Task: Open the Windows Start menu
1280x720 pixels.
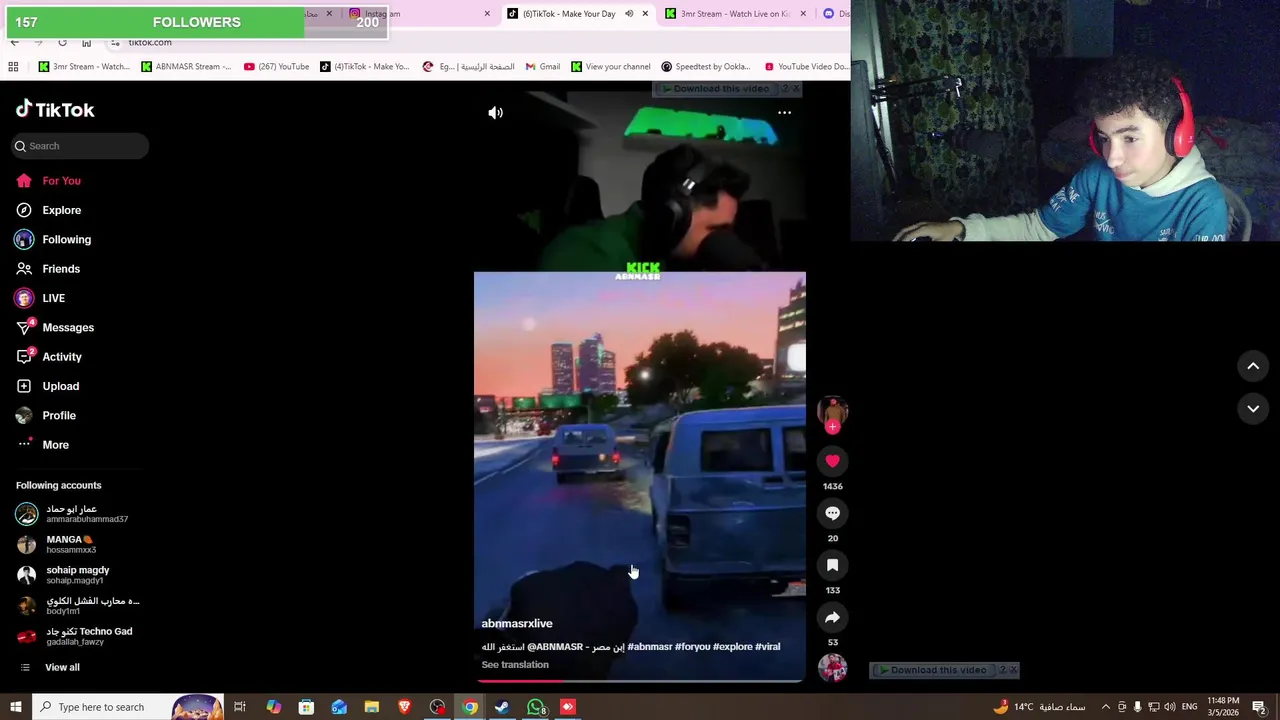Action: coord(15,707)
